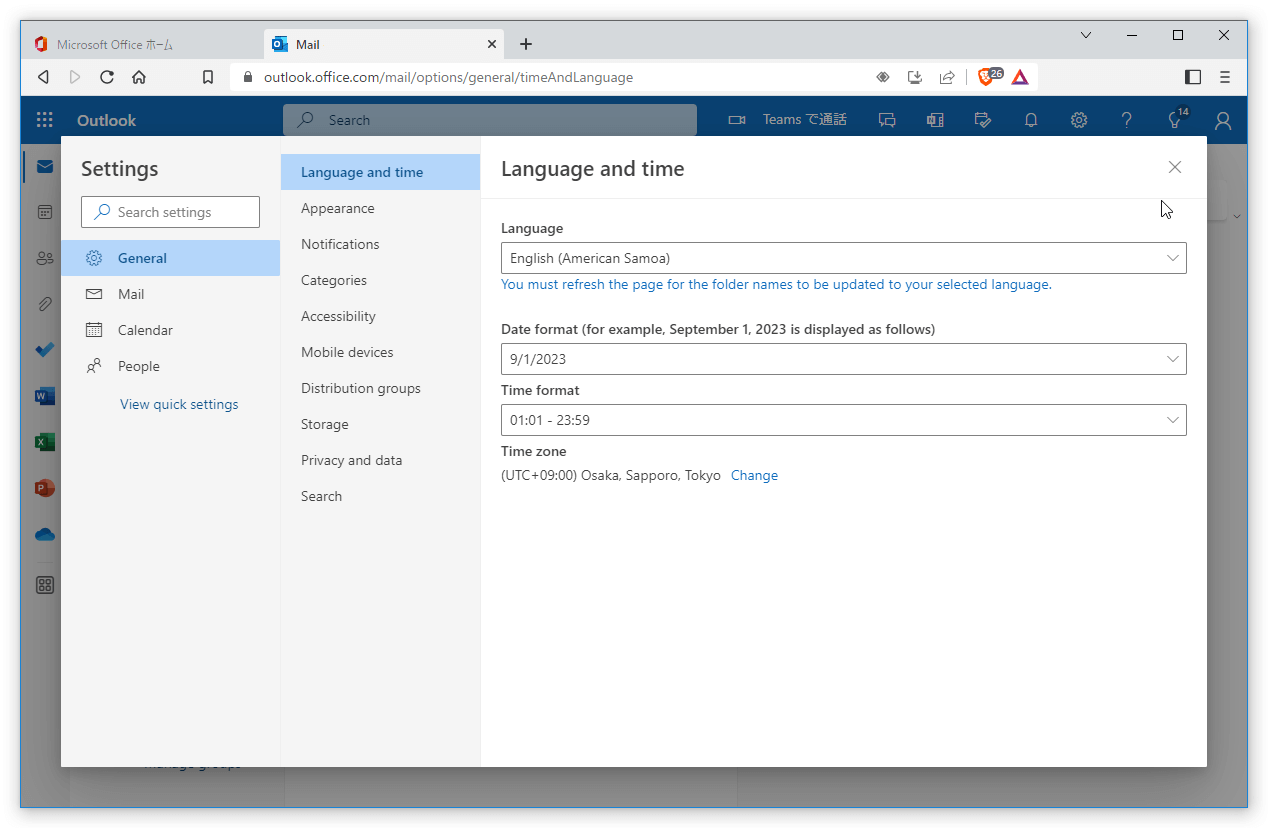Click the Change time zone link
Screen dimensions: 1268x828
tap(754, 476)
